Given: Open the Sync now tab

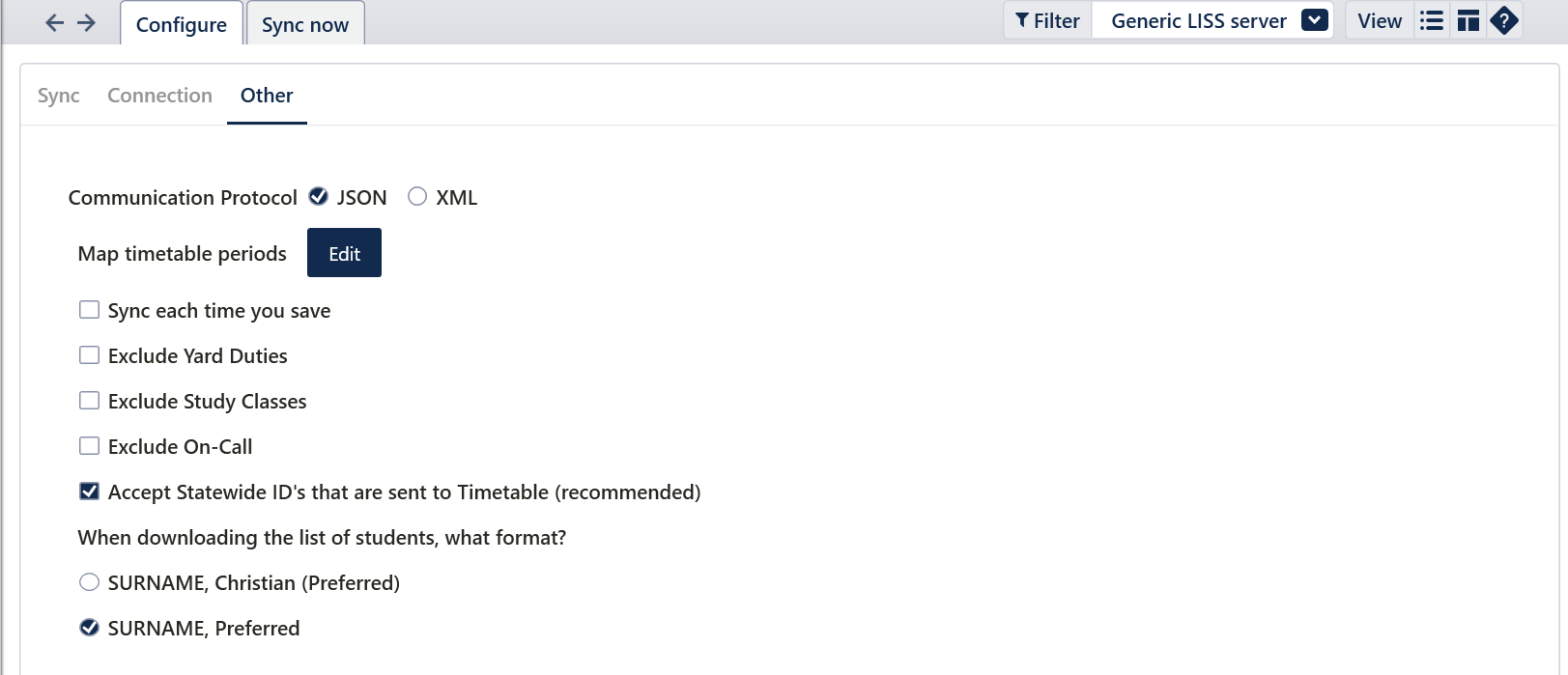Looking at the screenshot, I should tap(305, 24).
